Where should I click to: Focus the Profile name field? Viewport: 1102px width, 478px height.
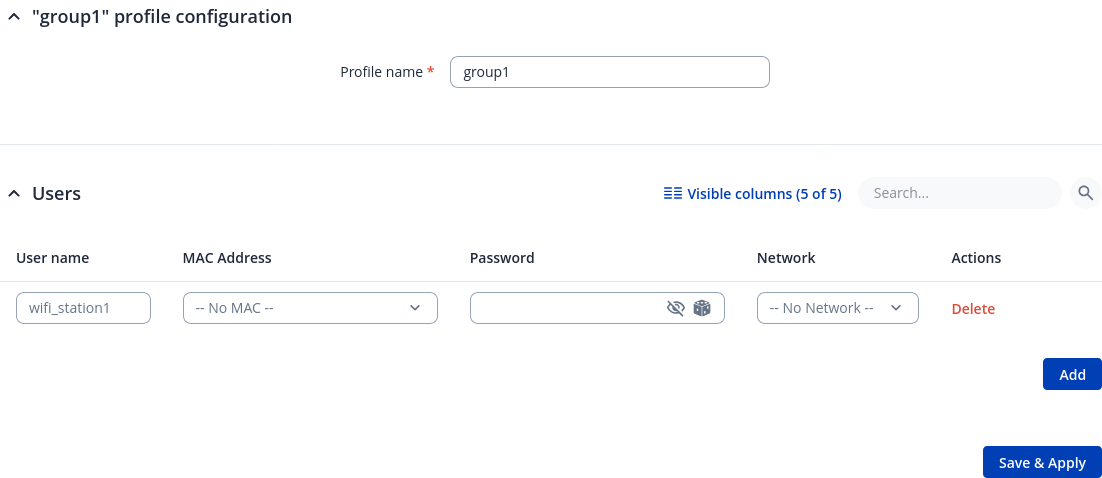click(x=609, y=72)
